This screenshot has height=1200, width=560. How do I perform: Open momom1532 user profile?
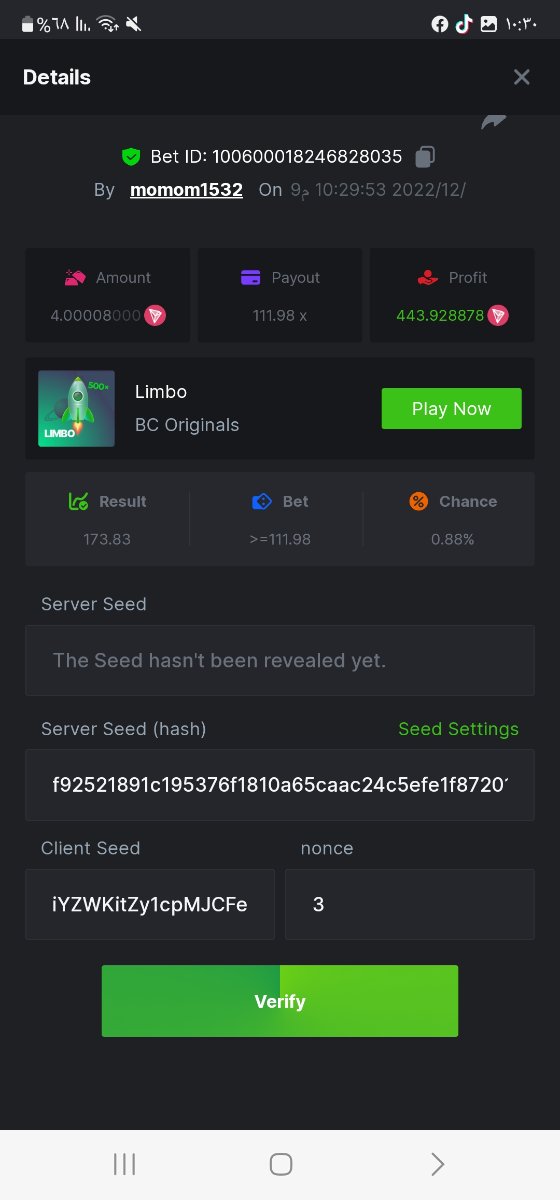click(x=186, y=190)
